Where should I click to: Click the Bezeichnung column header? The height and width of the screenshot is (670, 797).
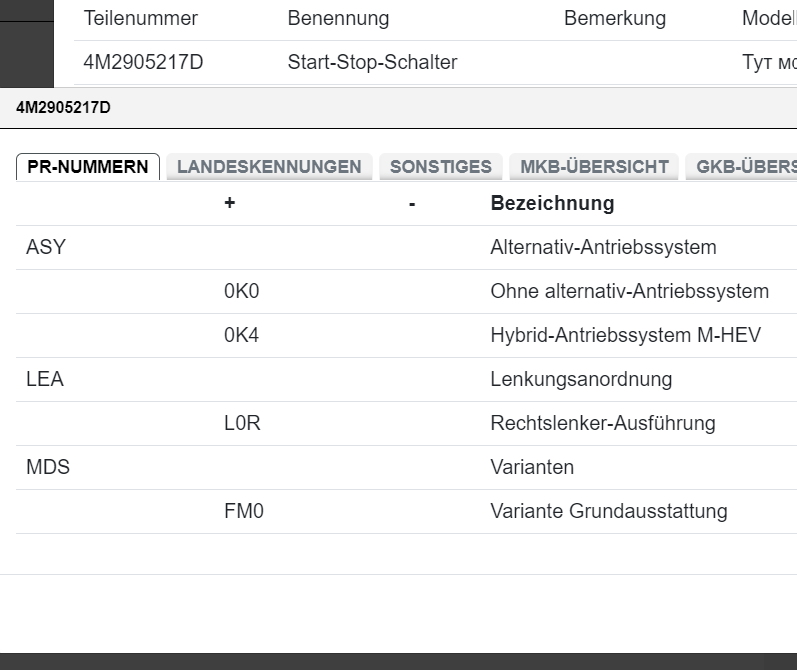coord(552,203)
